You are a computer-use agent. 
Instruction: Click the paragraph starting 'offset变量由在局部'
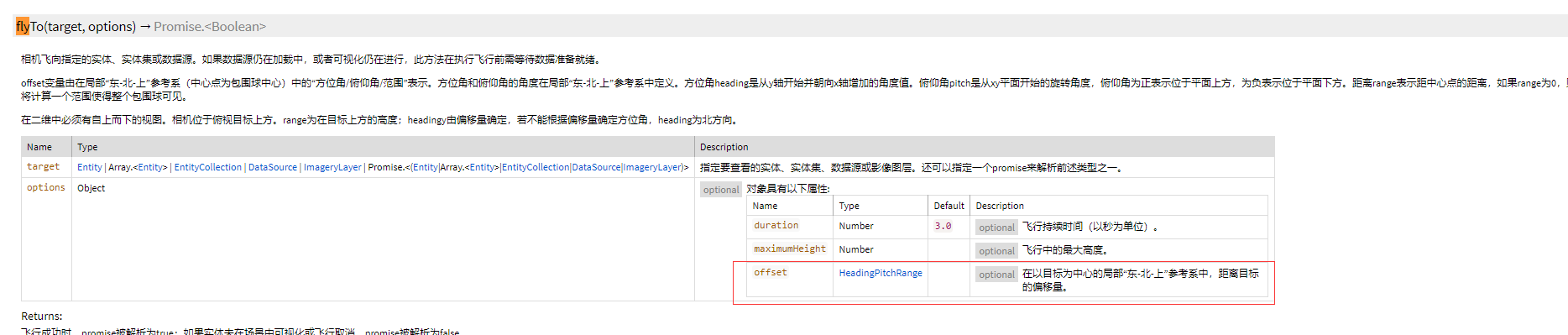click(x=793, y=89)
